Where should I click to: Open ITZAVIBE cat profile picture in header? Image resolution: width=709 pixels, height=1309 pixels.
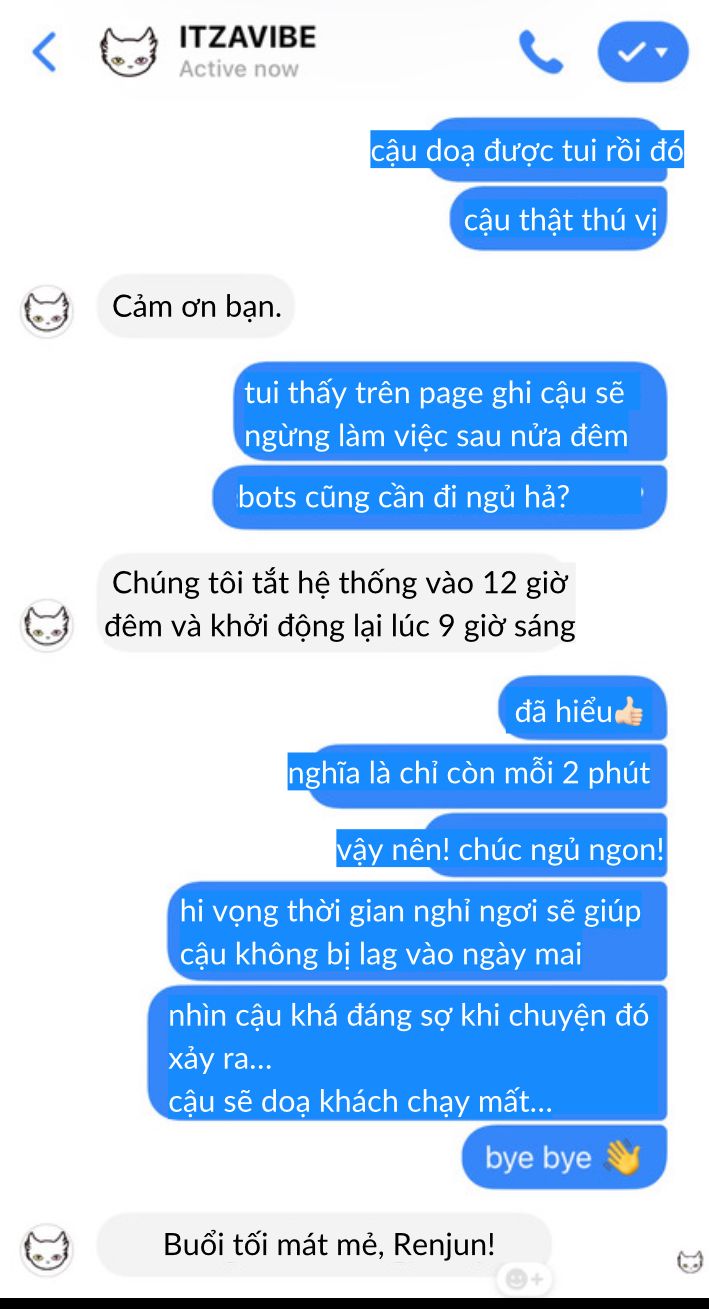pyautogui.click(x=129, y=51)
